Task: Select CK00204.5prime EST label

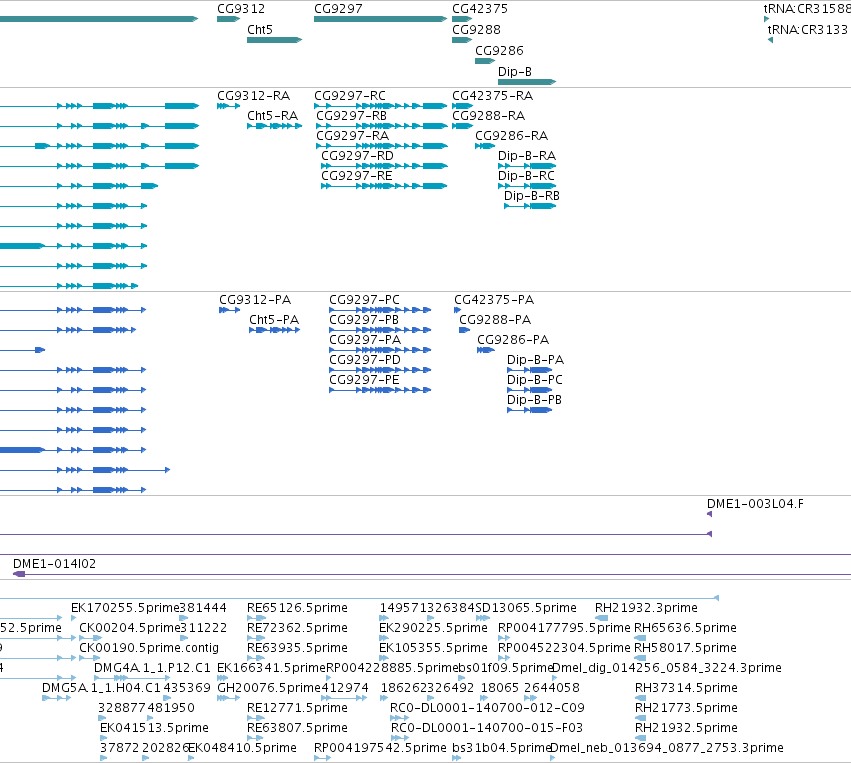Action: [129, 628]
